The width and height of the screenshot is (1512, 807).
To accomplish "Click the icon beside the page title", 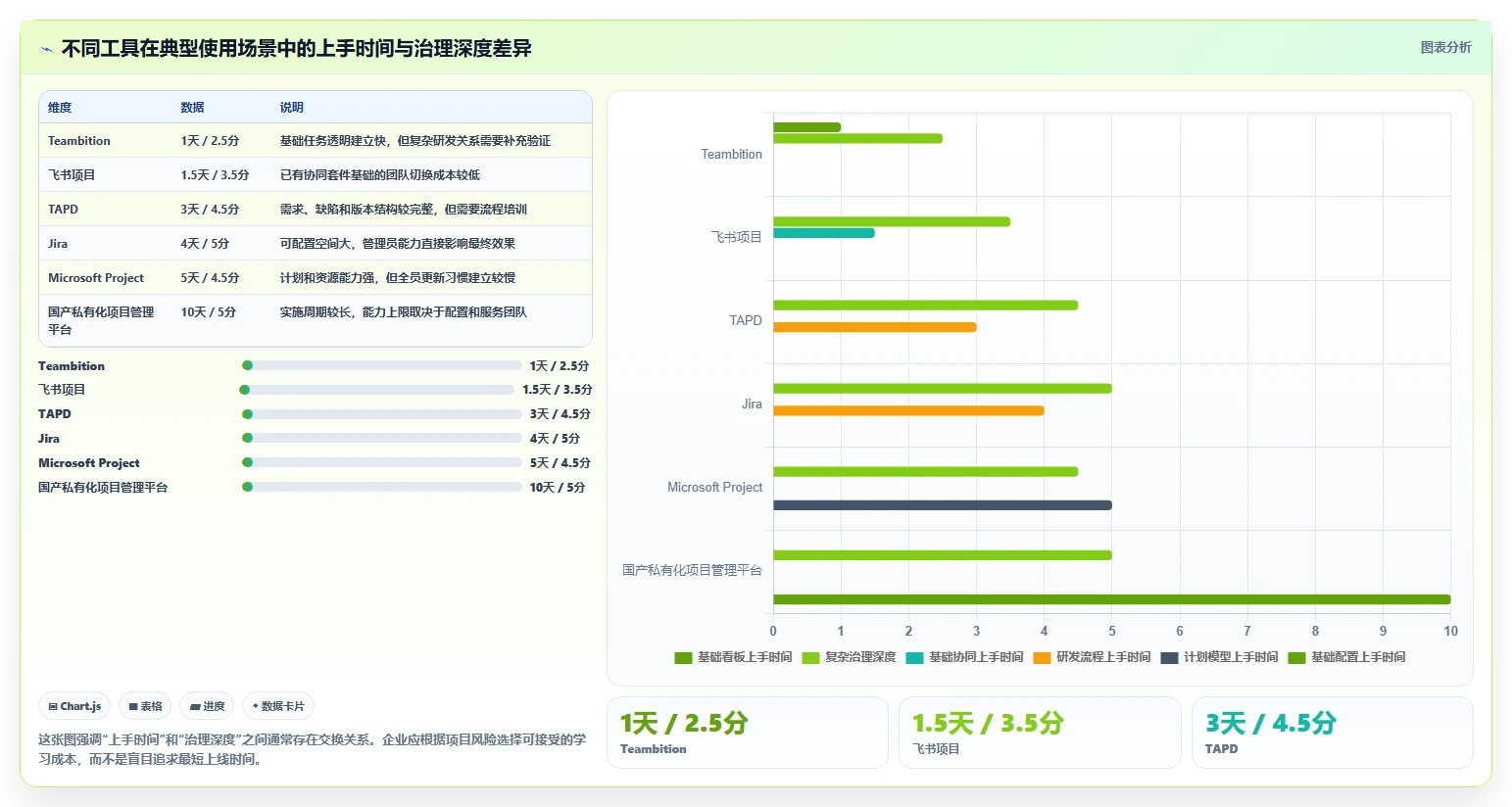I will [46, 49].
